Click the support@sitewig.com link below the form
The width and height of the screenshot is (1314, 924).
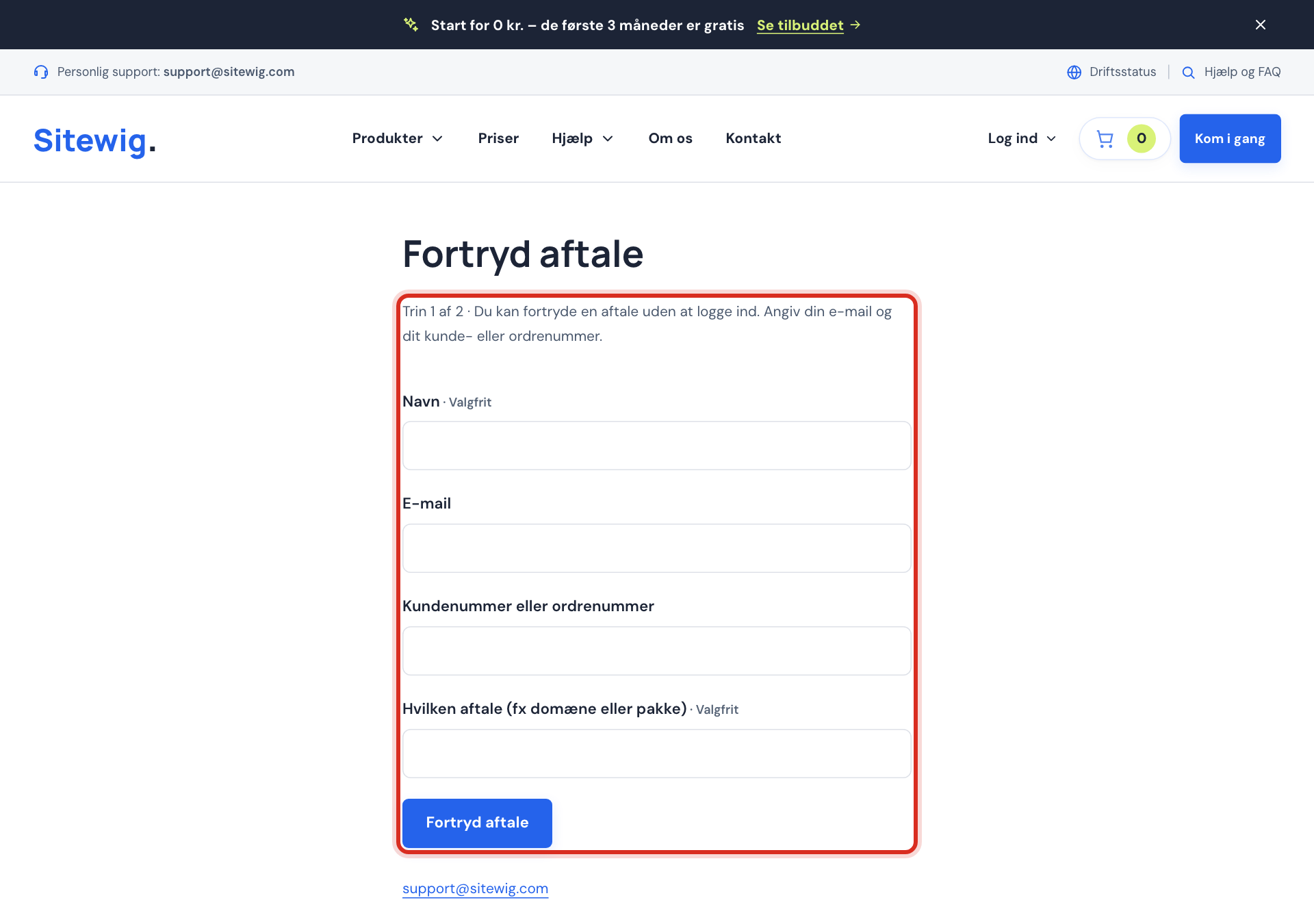(x=475, y=888)
